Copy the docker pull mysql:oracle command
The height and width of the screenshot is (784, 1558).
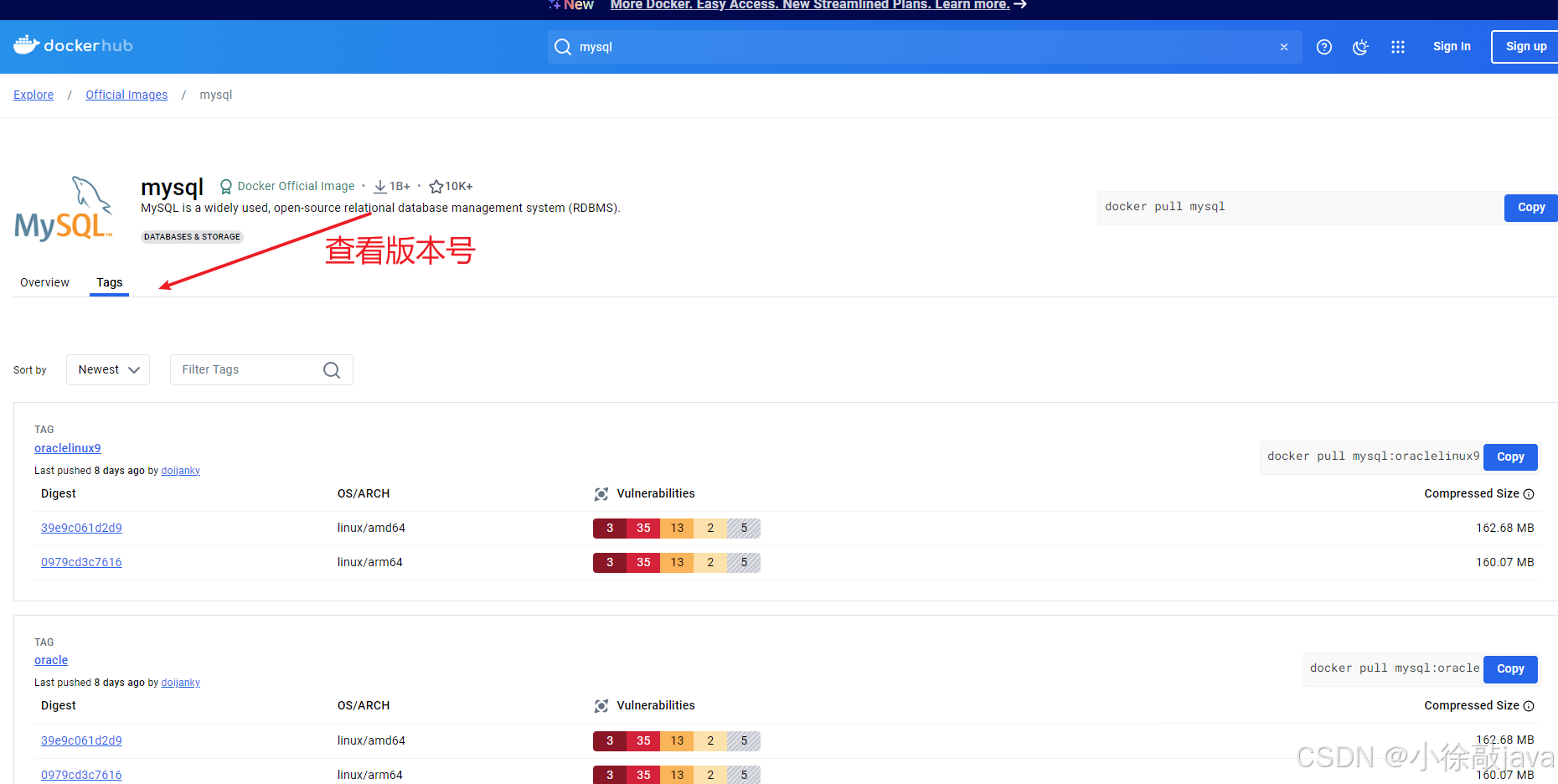1510,668
